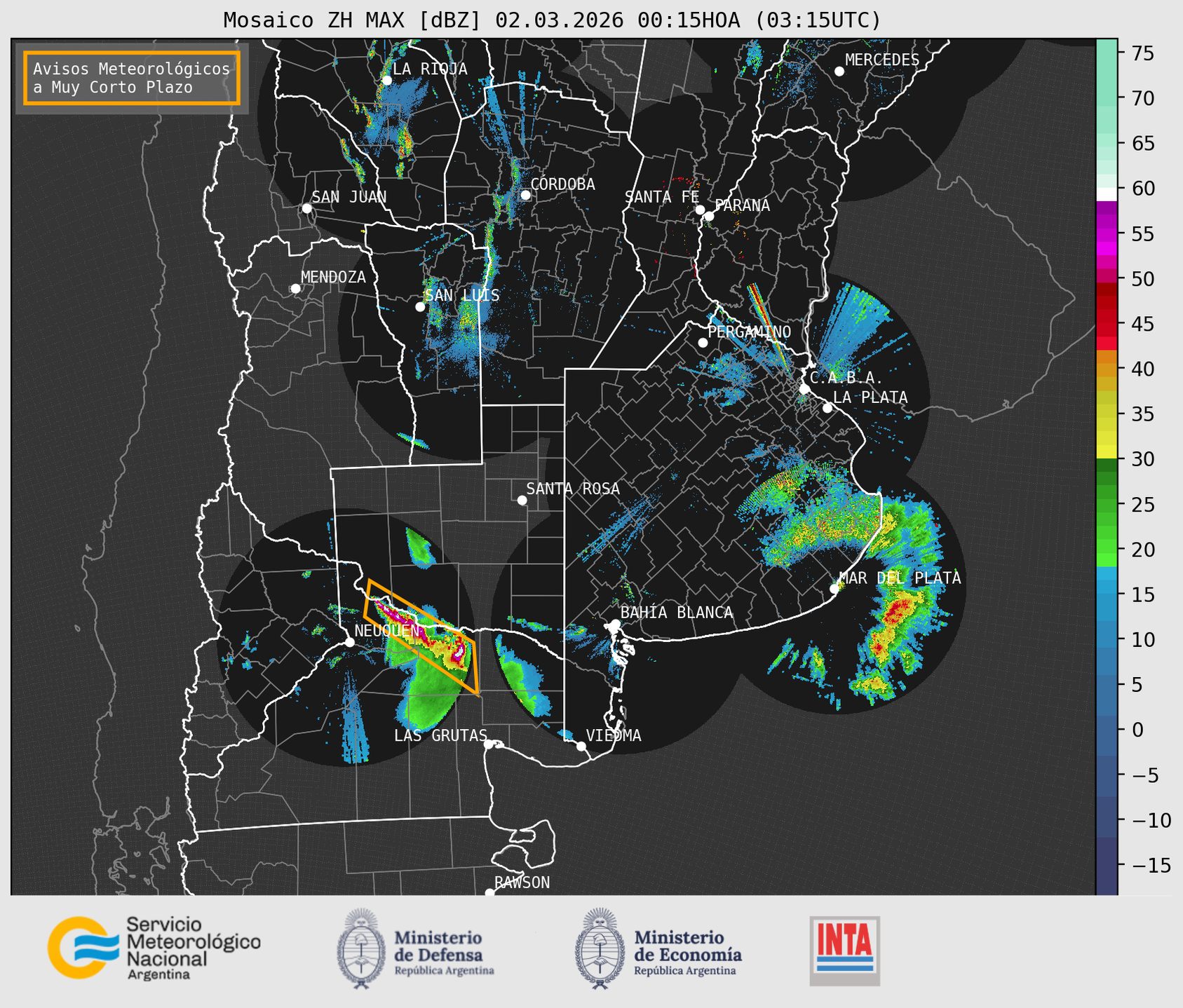Select the BAHÍA BLANCA city label
The width and height of the screenshot is (1183, 1008).
click(x=677, y=612)
